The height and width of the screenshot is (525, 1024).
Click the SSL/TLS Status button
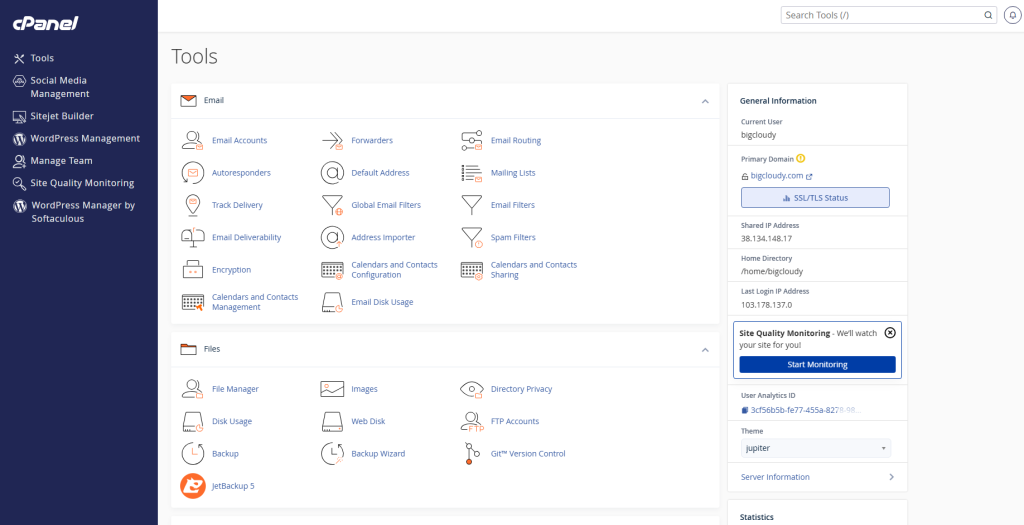pos(816,198)
